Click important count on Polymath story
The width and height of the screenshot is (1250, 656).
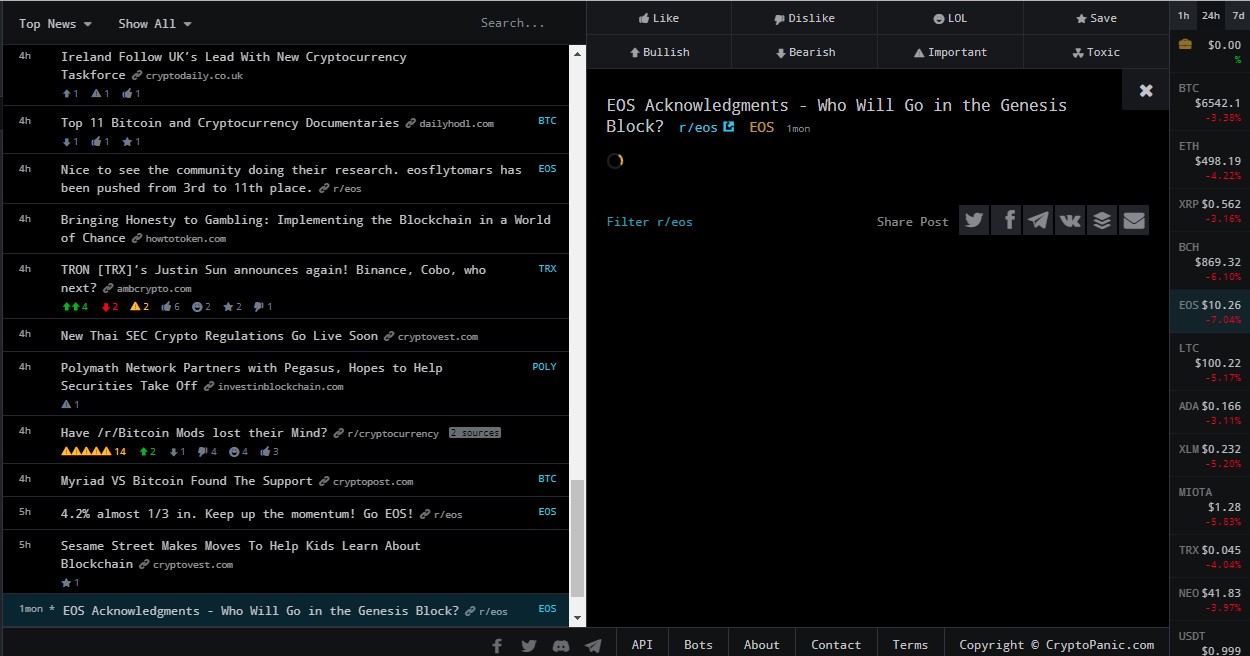(x=70, y=405)
